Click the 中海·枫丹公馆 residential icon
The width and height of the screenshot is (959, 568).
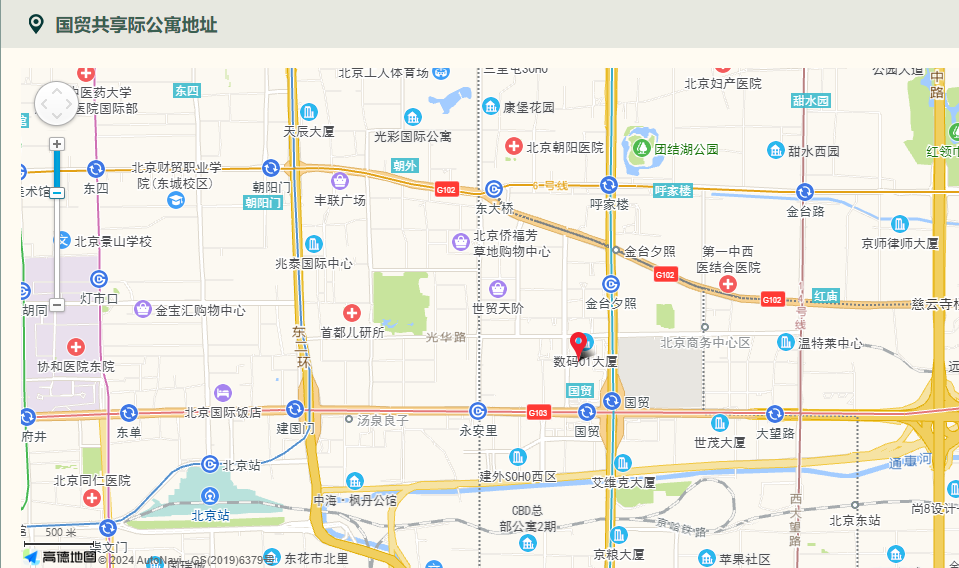(355, 481)
